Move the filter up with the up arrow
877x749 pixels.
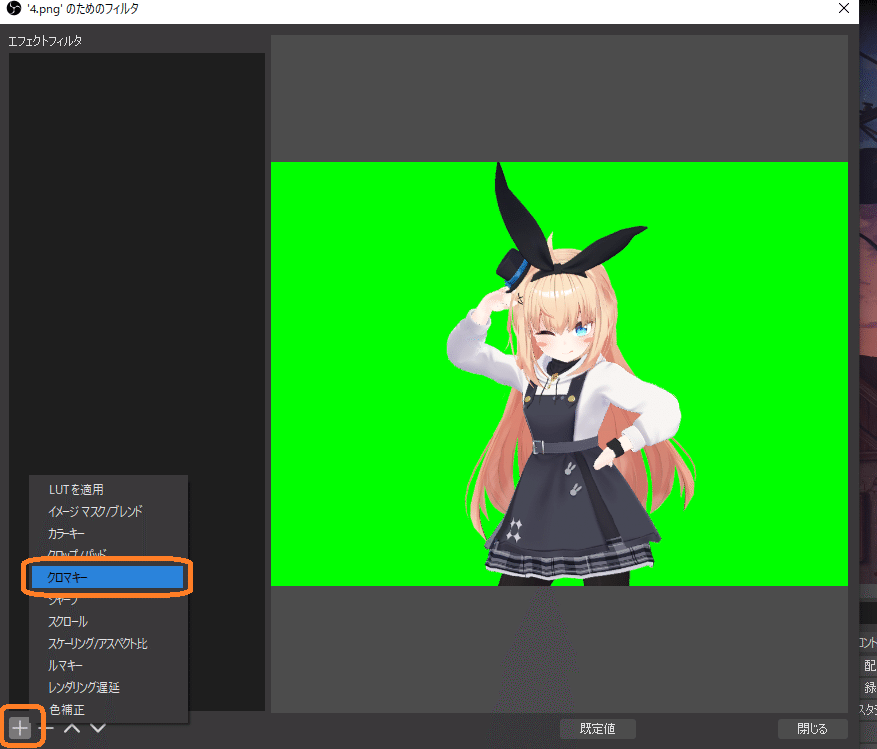[x=72, y=728]
